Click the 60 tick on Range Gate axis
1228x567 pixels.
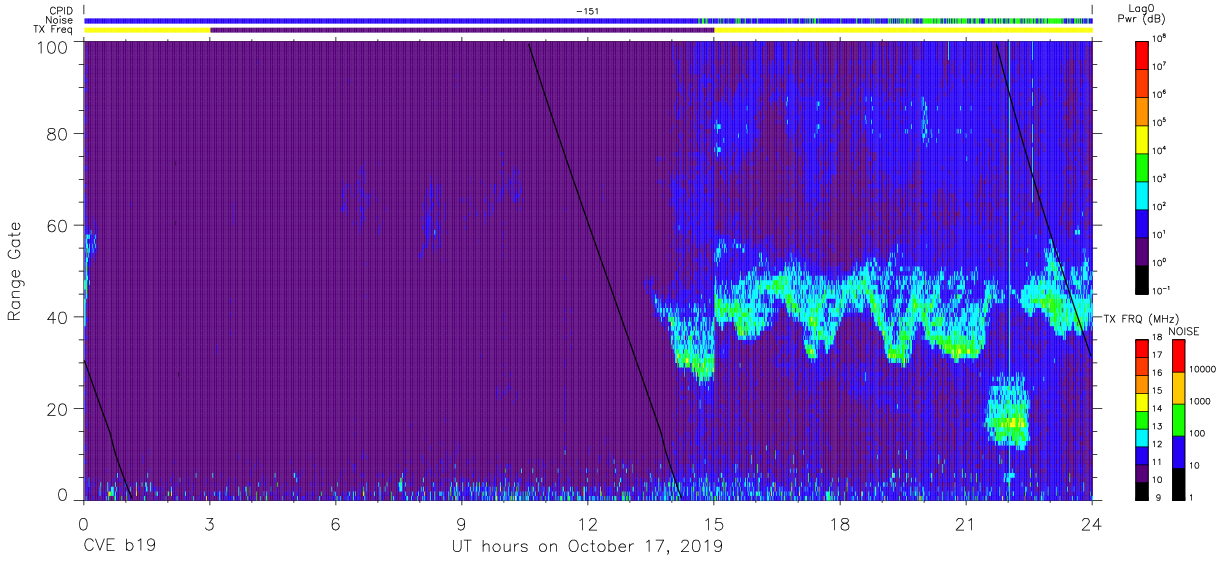(58, 225)
